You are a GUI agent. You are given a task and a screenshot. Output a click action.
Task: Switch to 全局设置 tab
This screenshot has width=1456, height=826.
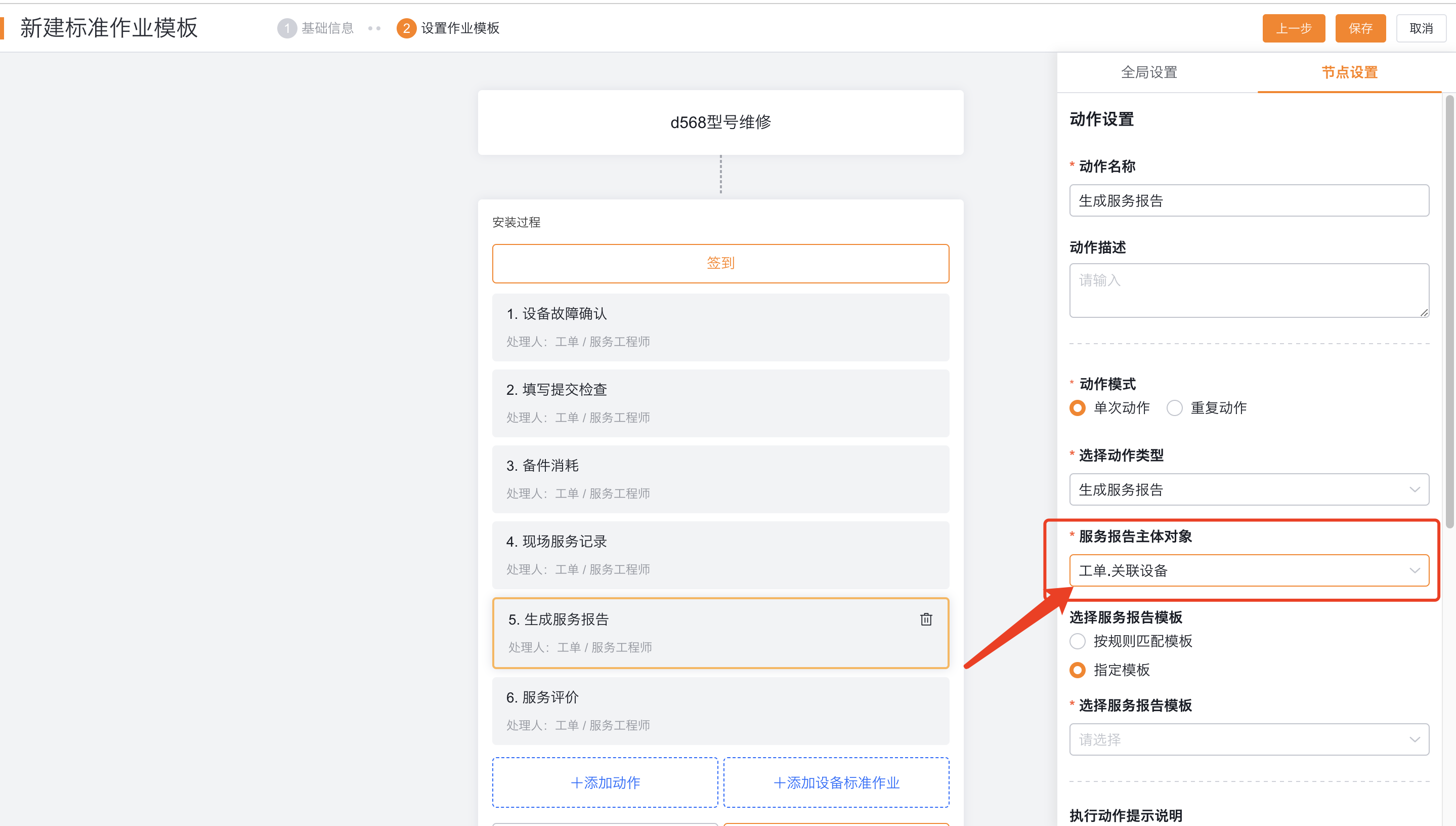coord(1149,72)
